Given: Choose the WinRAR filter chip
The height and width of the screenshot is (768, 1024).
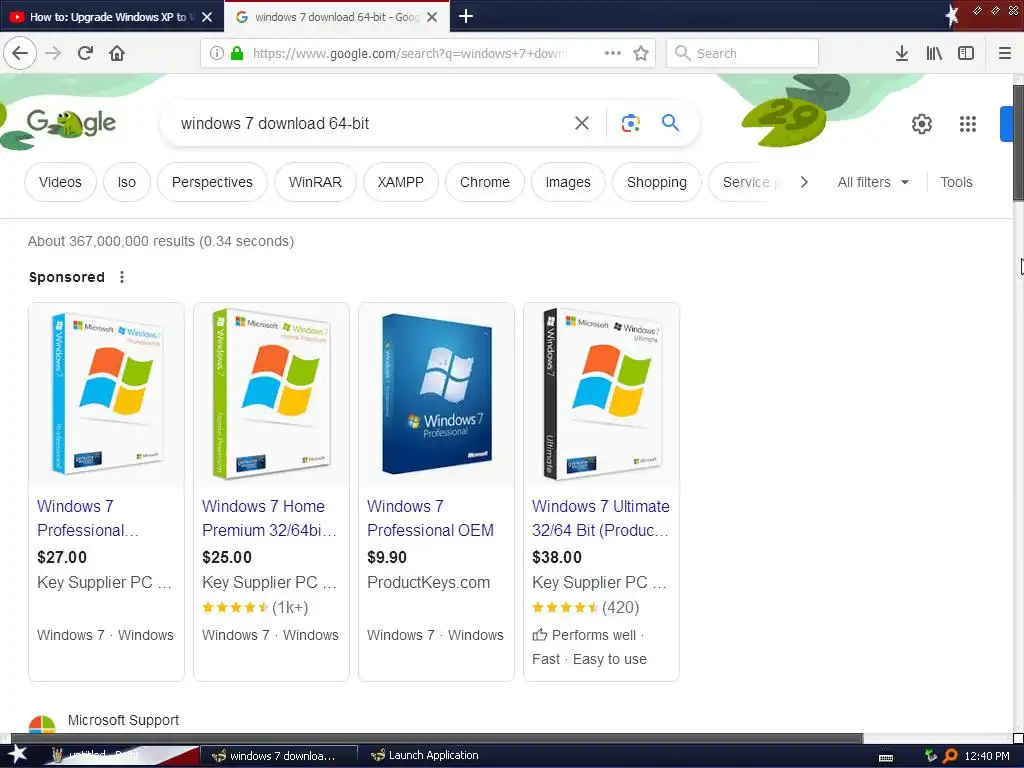Looking at the screenshot, I should [x=315, y=182].
